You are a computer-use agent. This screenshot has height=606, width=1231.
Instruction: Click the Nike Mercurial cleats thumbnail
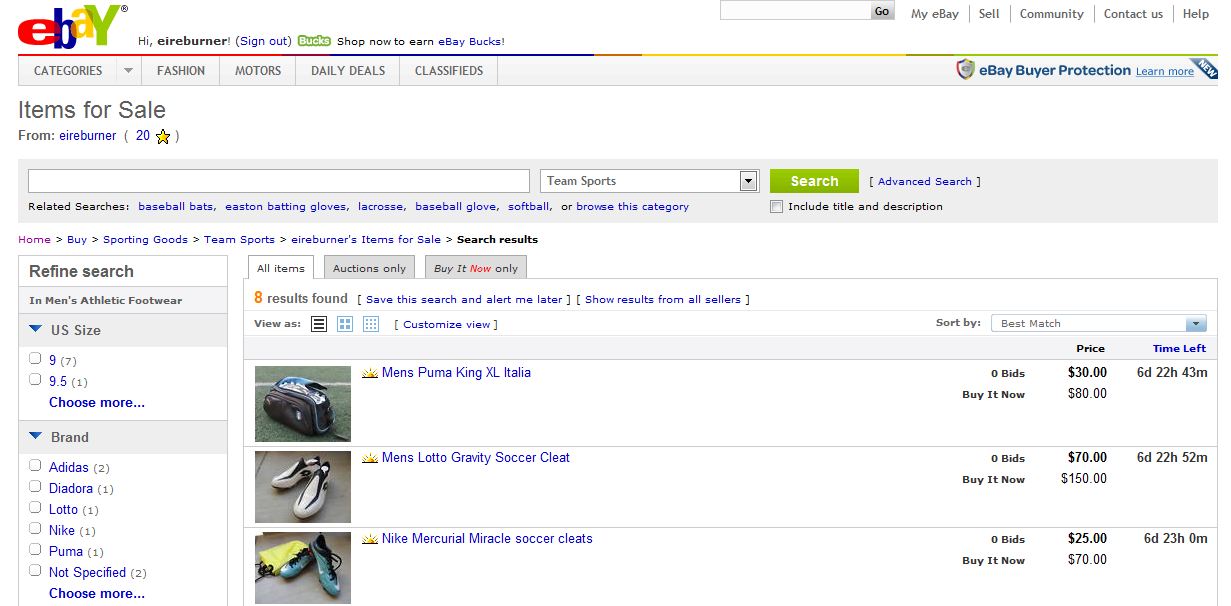[x=303, y=567]
